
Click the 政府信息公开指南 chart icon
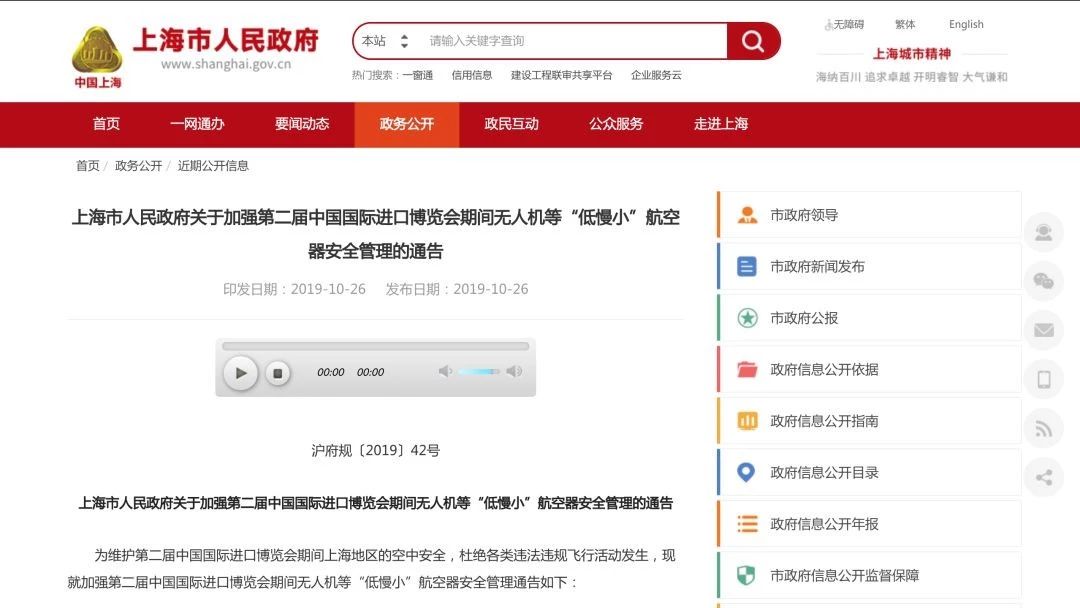pos(747,421)
